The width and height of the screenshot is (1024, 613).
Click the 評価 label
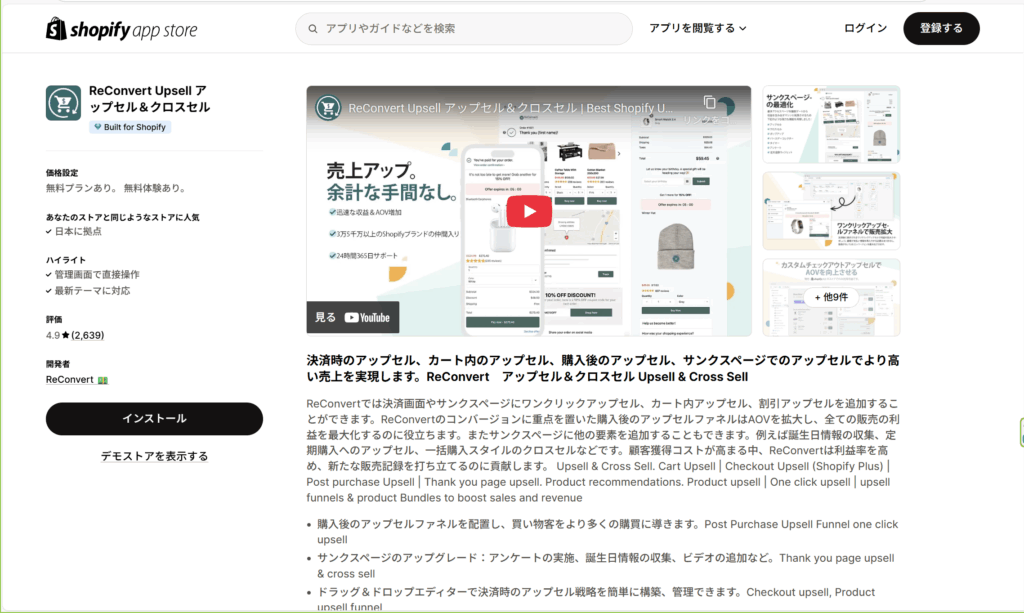point(54,319)
